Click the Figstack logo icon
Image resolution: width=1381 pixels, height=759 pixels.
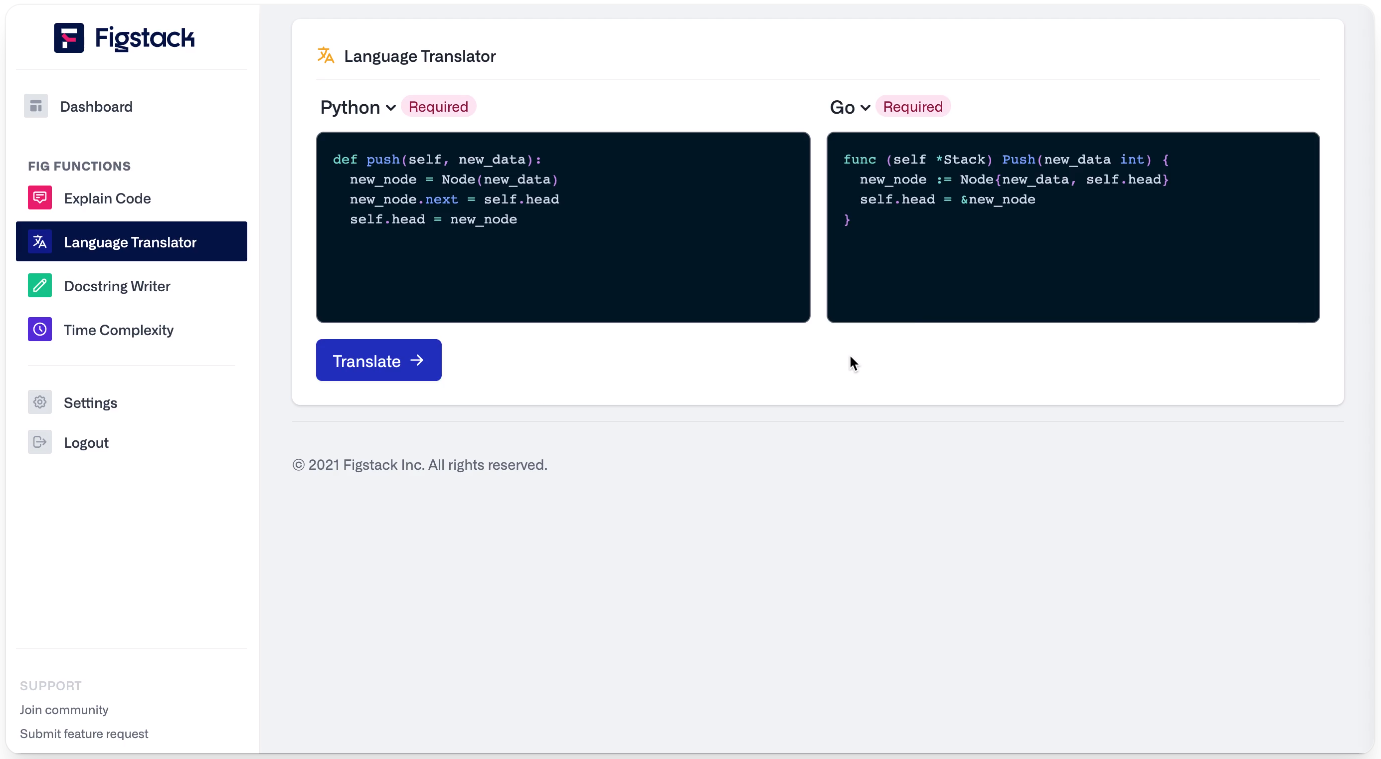[69, 38]
